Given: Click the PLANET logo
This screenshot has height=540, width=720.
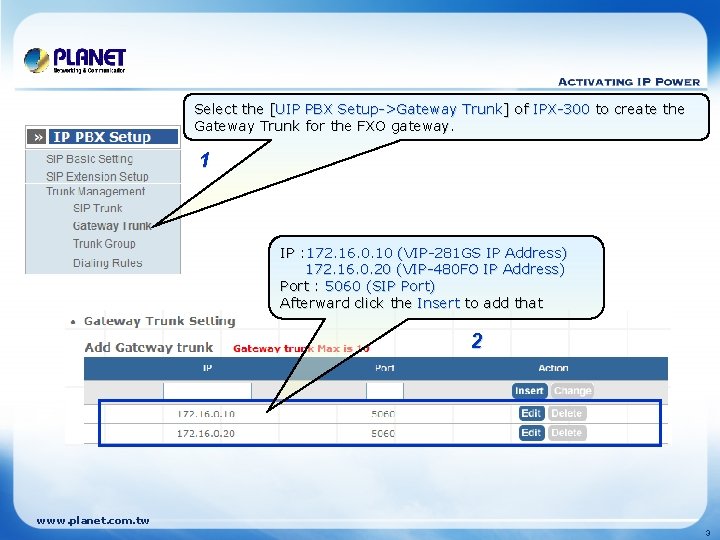Looking at the screenshot, I should coord(75,61).
